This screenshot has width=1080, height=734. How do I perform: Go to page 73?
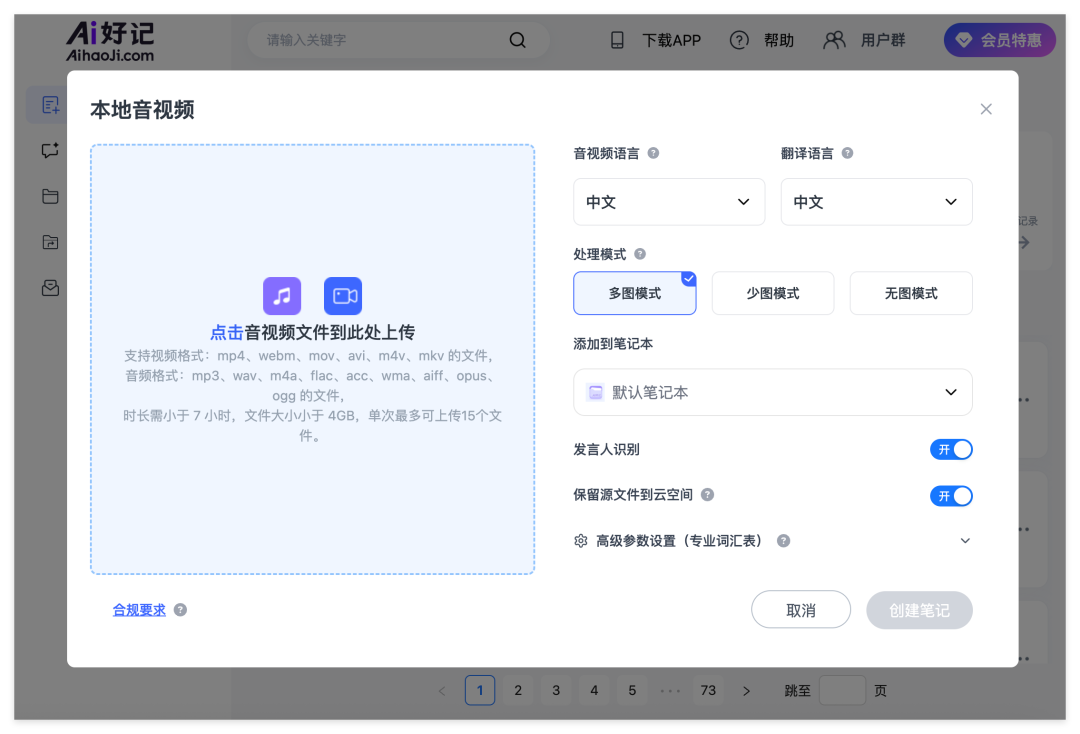pos(708,690)
